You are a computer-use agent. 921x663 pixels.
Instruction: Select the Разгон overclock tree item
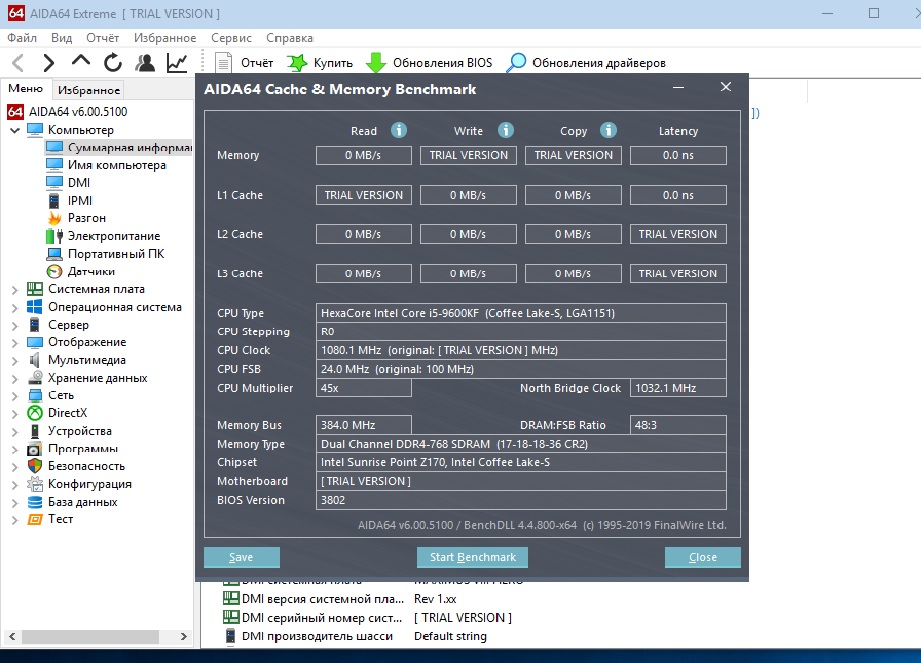click(76, 218)
